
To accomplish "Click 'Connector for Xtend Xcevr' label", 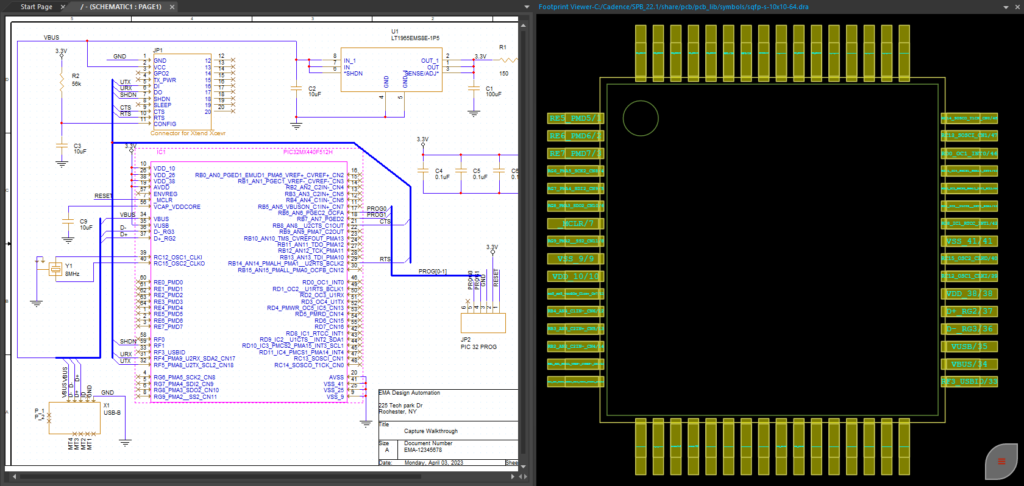I will [187, 133].
